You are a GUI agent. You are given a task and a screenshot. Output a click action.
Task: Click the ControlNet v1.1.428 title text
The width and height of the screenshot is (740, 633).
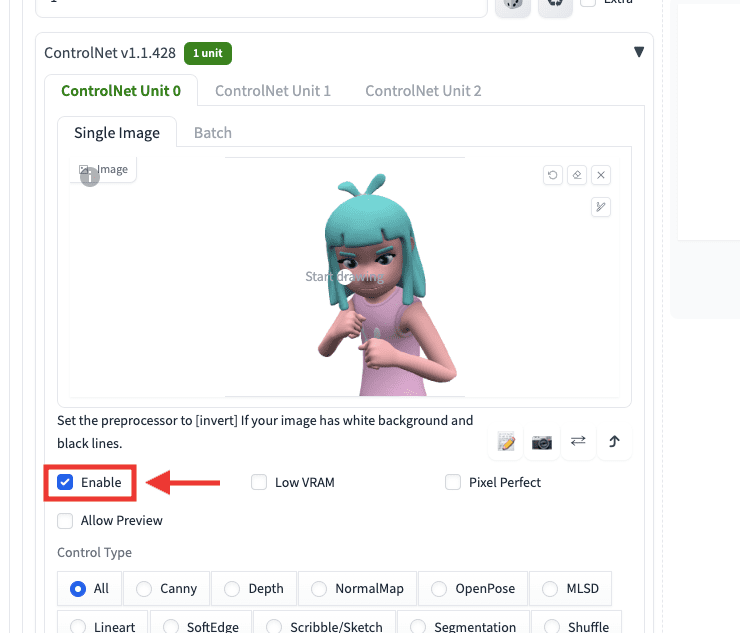[110, 53]
